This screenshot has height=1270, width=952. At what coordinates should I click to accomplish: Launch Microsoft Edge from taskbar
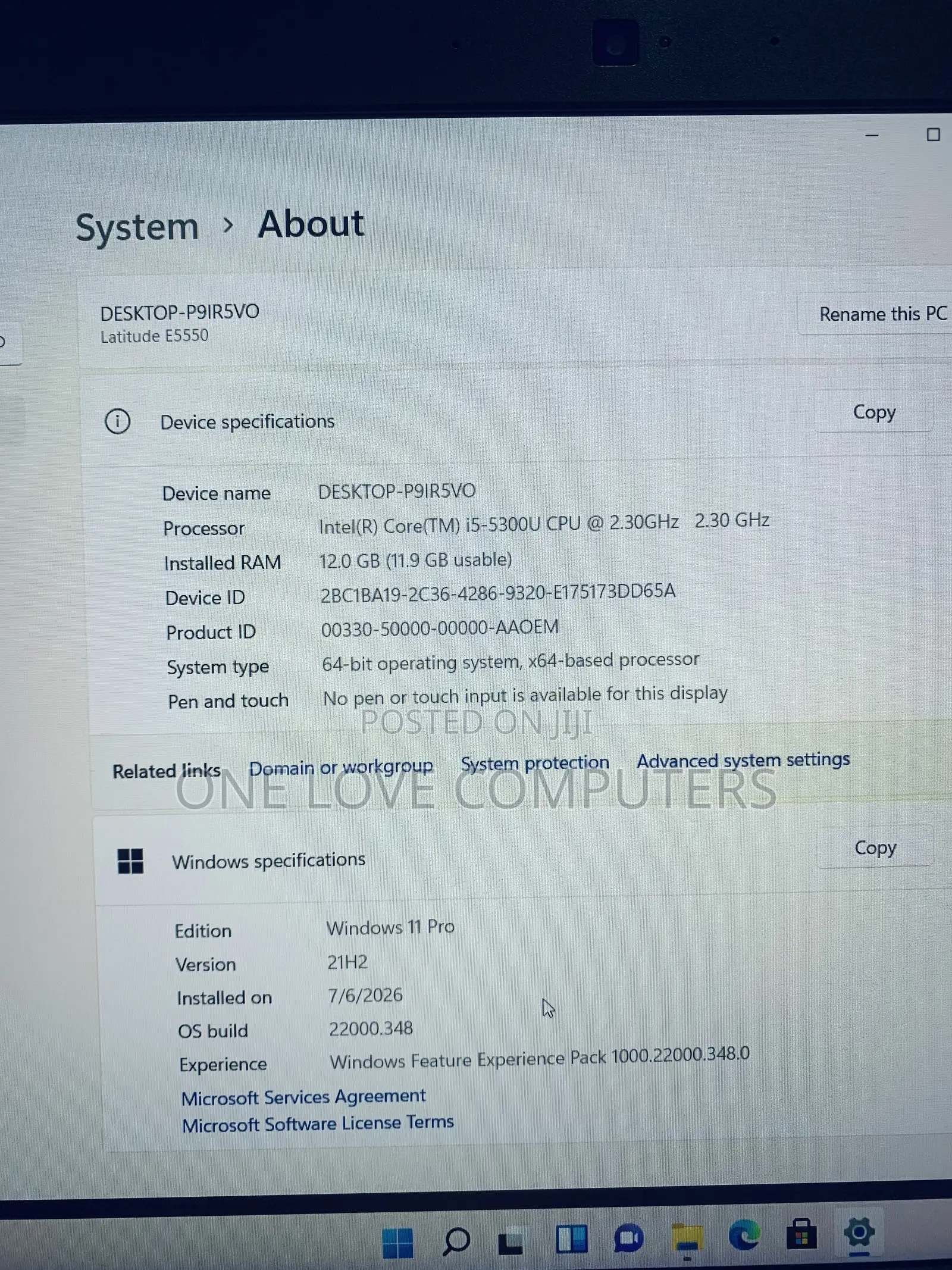point(744,1234)
